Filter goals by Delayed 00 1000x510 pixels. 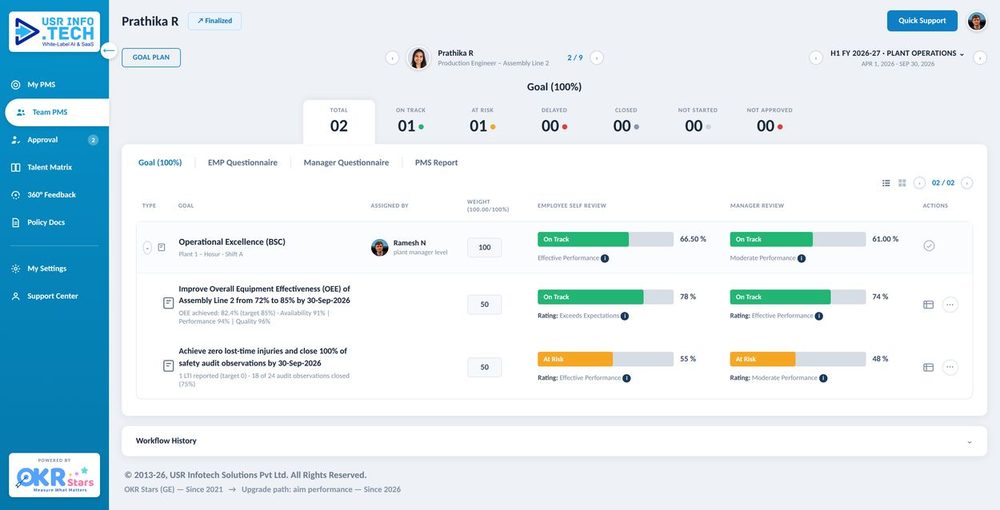click(554, 121)
